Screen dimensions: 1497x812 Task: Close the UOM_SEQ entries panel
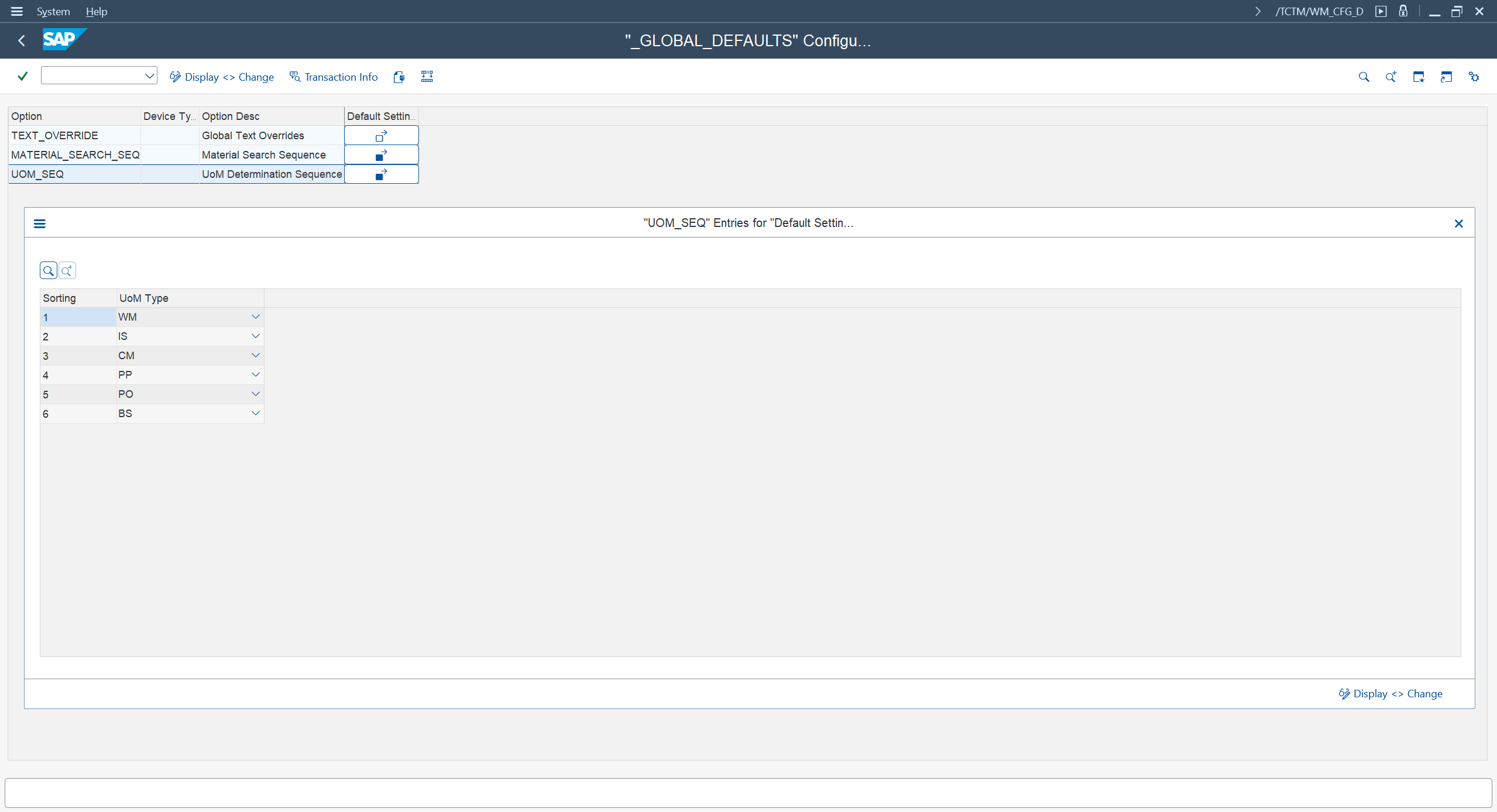[x=1458, y=223]
